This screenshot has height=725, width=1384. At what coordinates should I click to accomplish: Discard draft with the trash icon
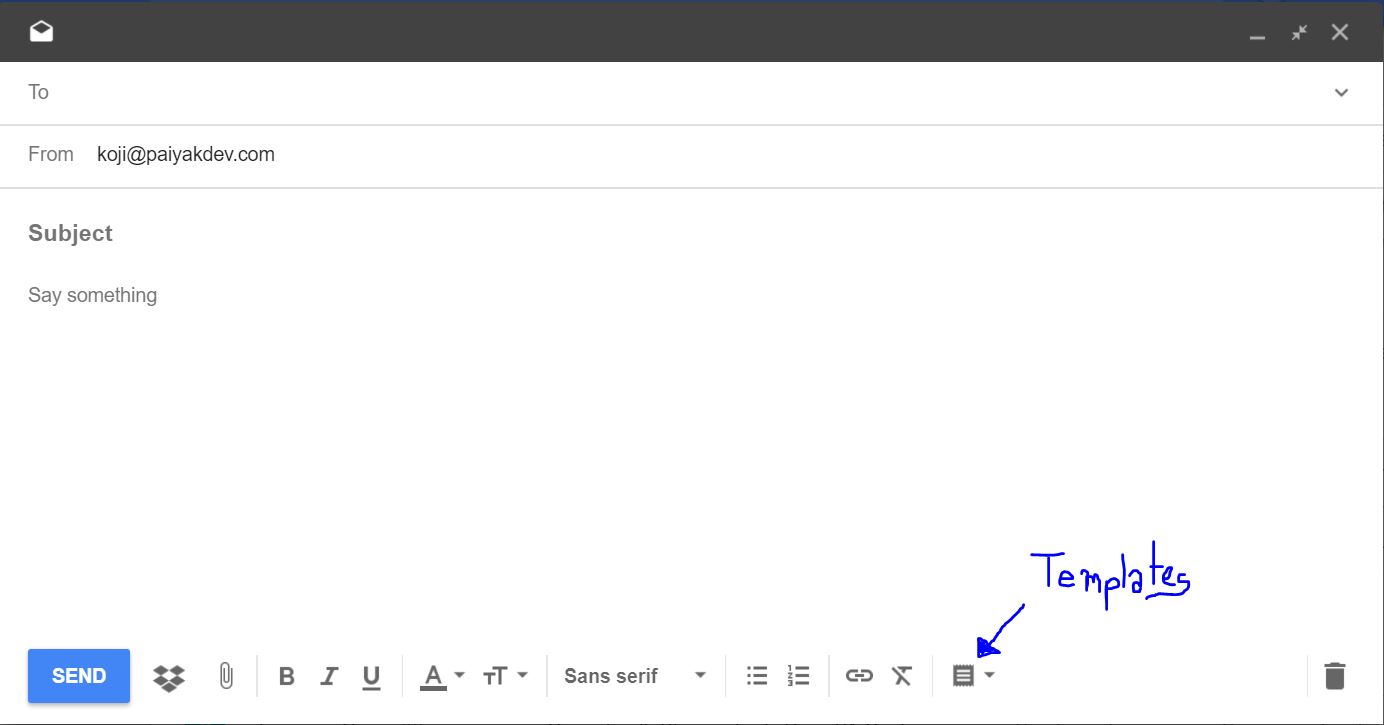pos(1334,676)
